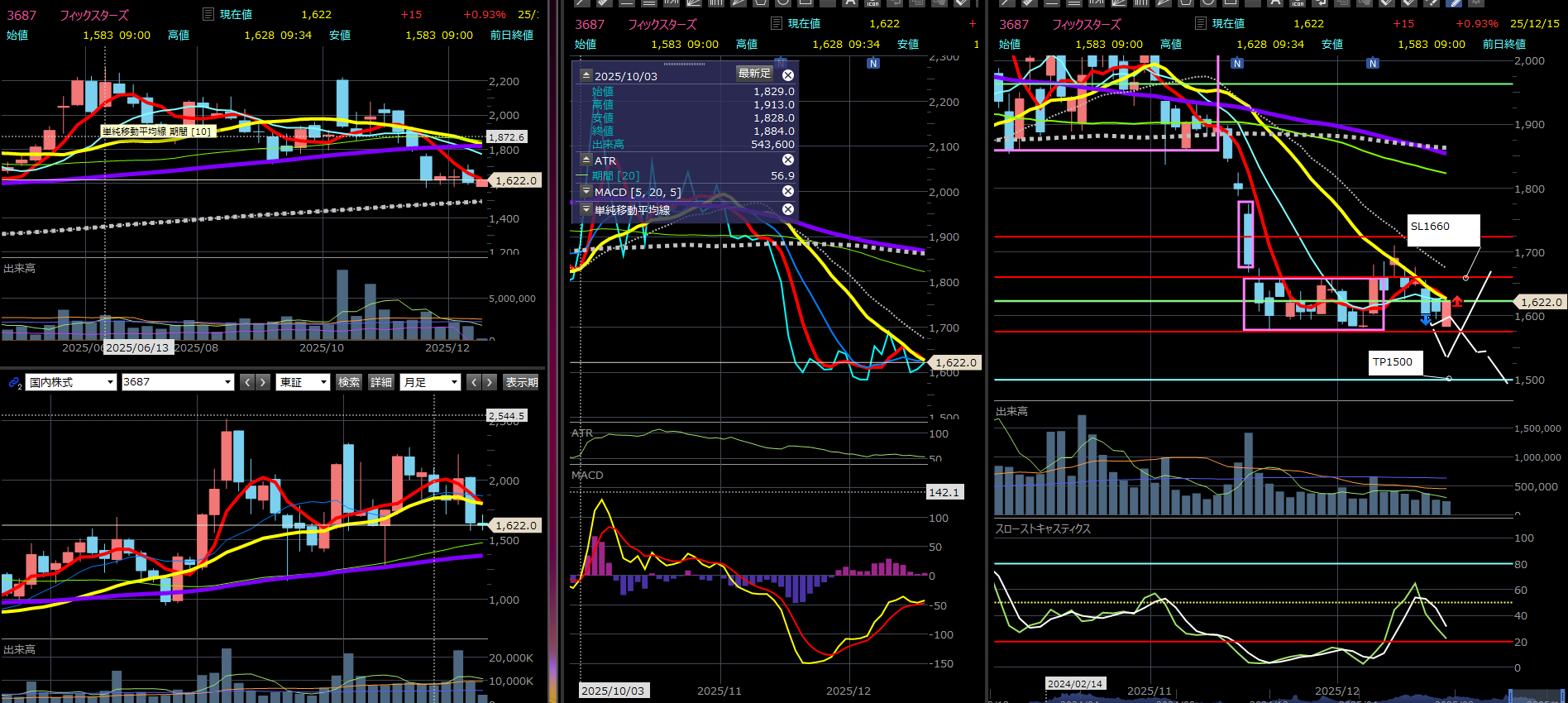This screenshot has height=703, width=1568.
Task: Open the memo icon beside 現在値 in right chart
Action: tap(1201, 23)
